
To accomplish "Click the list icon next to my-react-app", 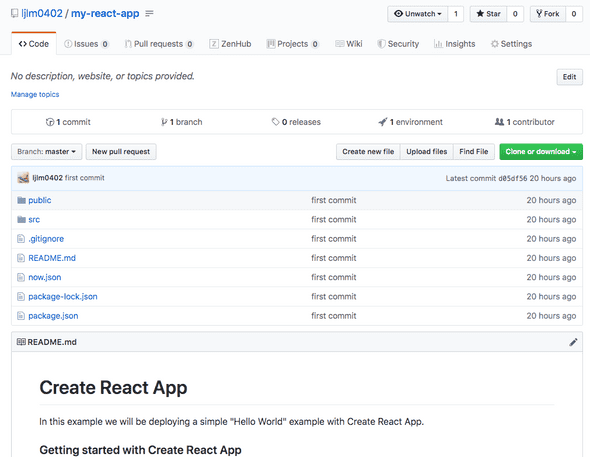I will tap(149, 14).
